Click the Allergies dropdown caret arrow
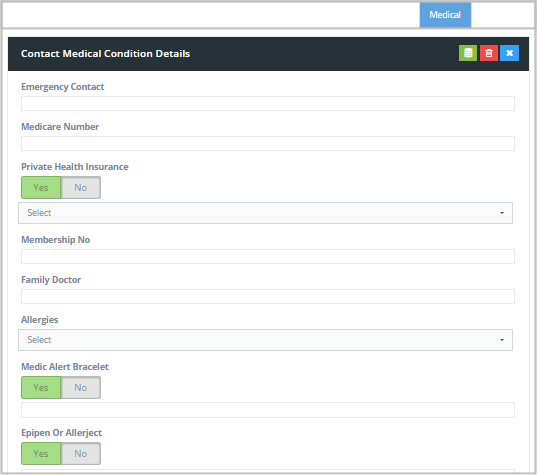 [x=502, y=340]
